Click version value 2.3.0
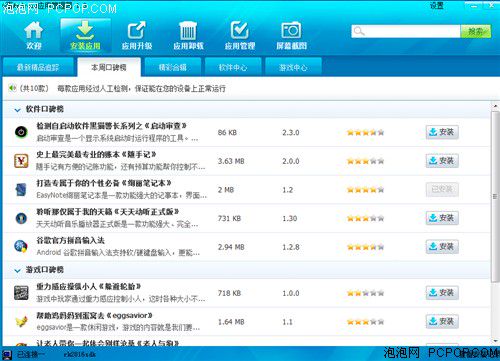 [291, 132]
